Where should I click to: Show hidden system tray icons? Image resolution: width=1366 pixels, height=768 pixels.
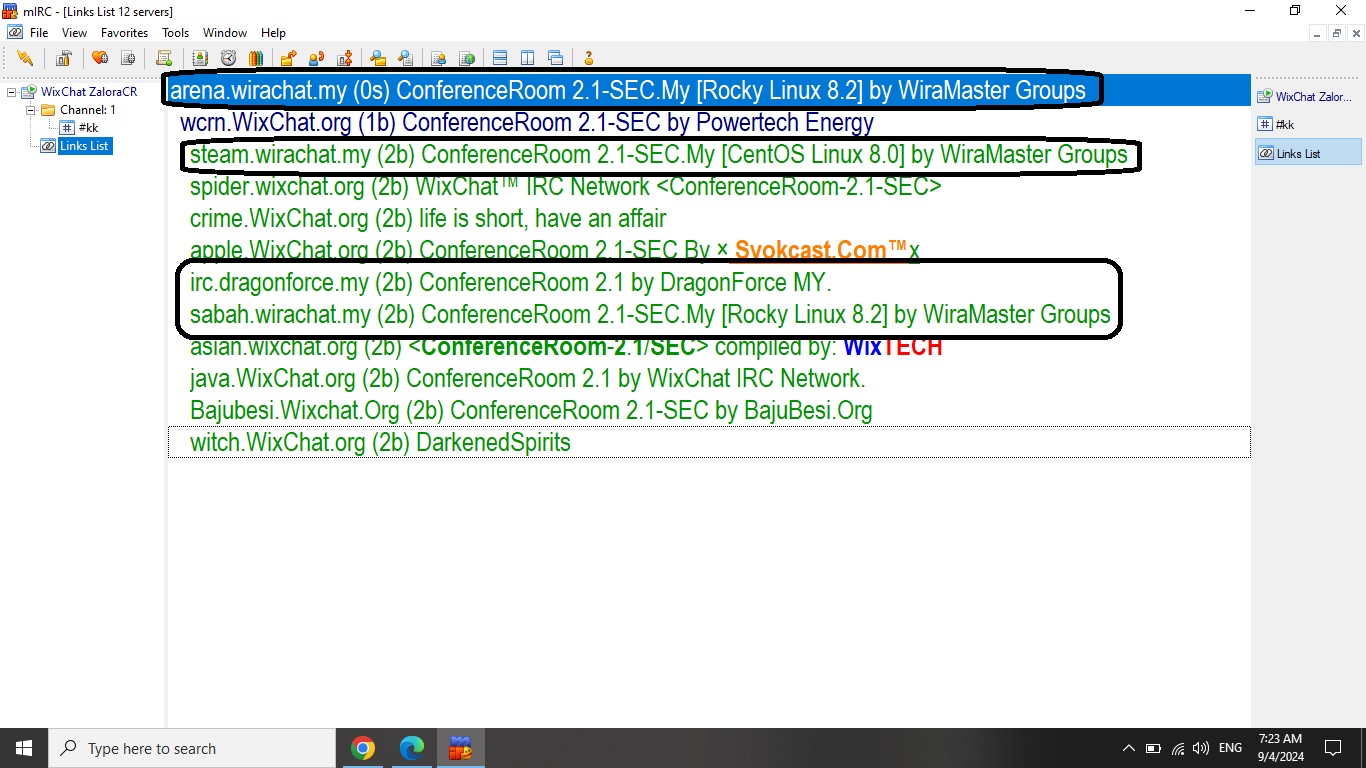pos(1129,748)
